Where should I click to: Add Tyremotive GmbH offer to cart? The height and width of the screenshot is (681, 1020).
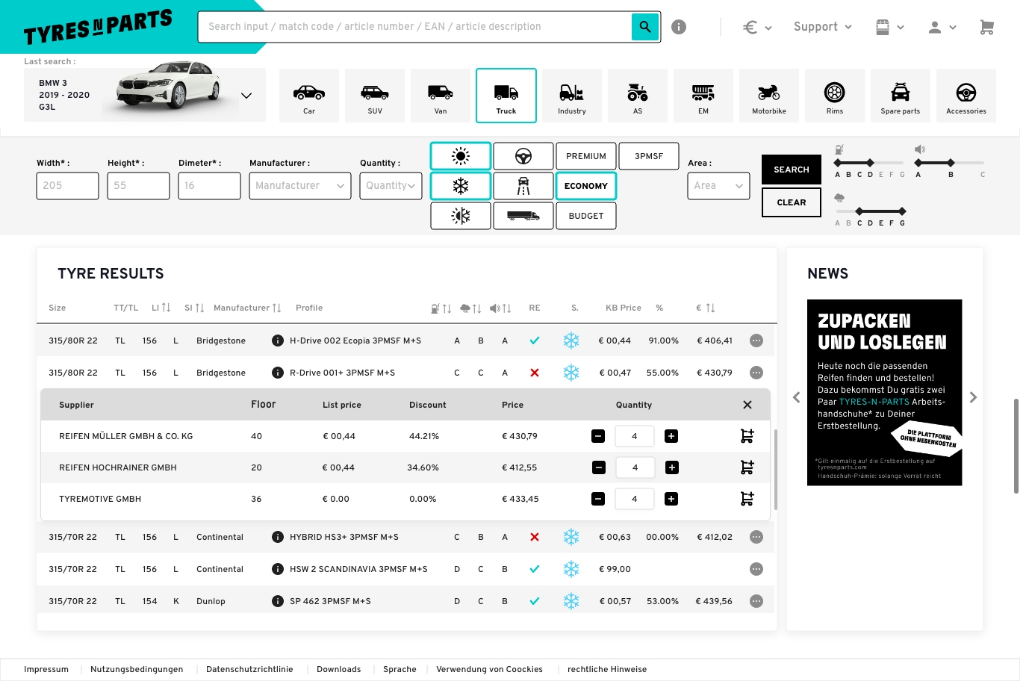[x=747, y=498]
